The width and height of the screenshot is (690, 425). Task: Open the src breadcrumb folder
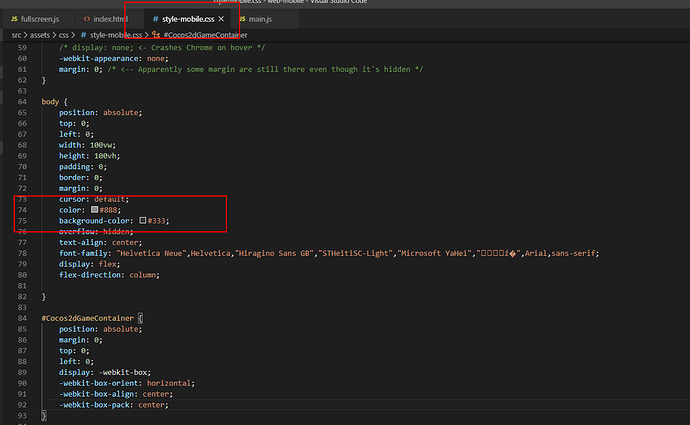[17, 35]
